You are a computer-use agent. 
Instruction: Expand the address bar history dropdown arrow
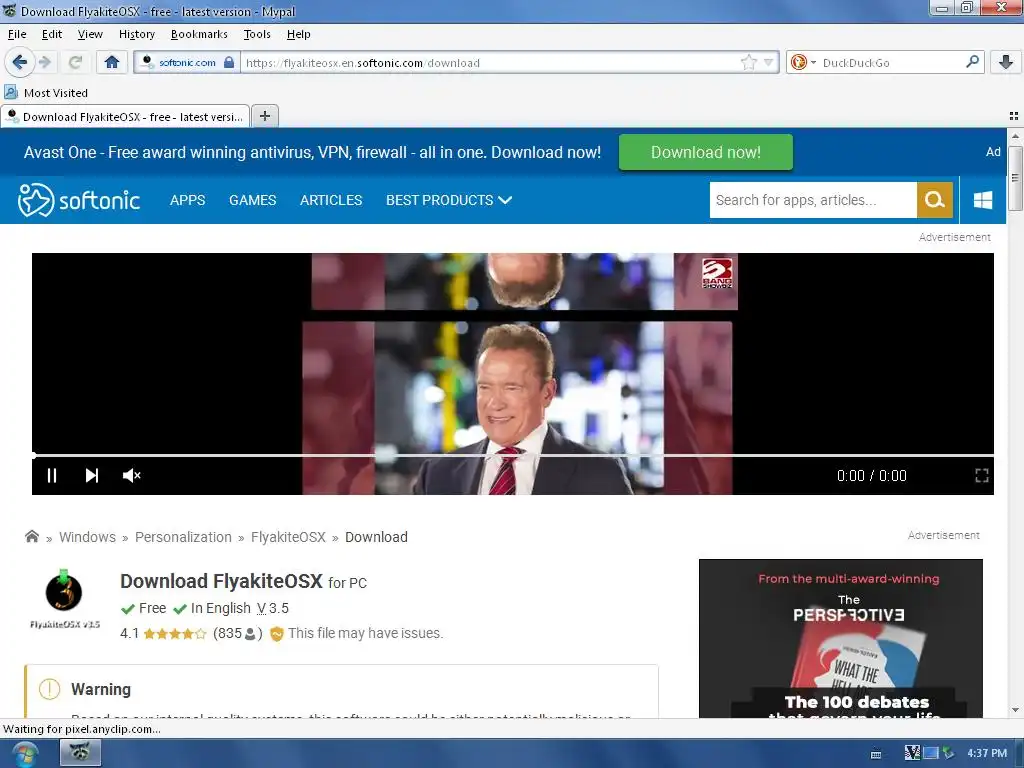pos(769,63)
